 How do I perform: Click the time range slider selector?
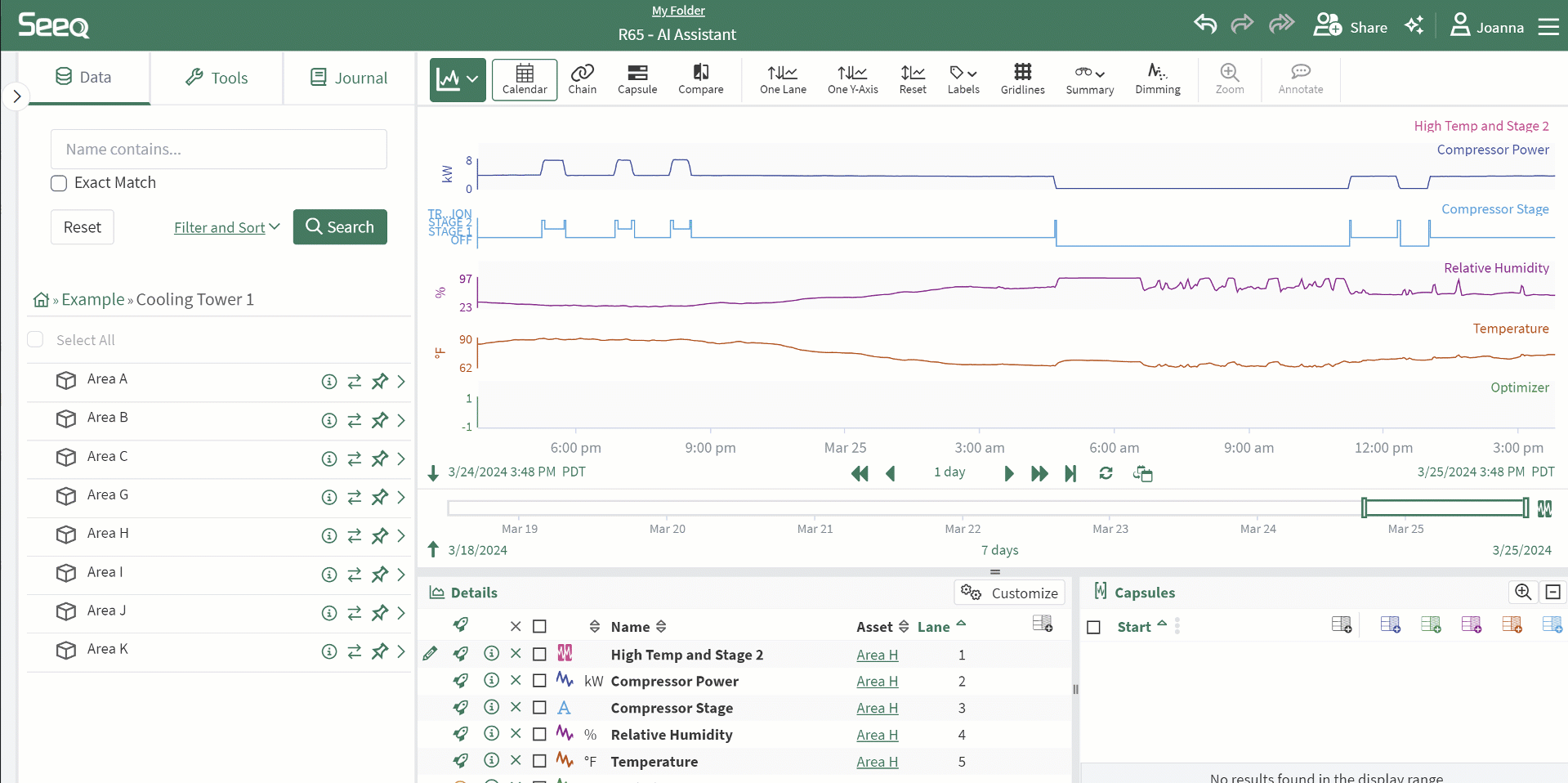(1444, 508)
